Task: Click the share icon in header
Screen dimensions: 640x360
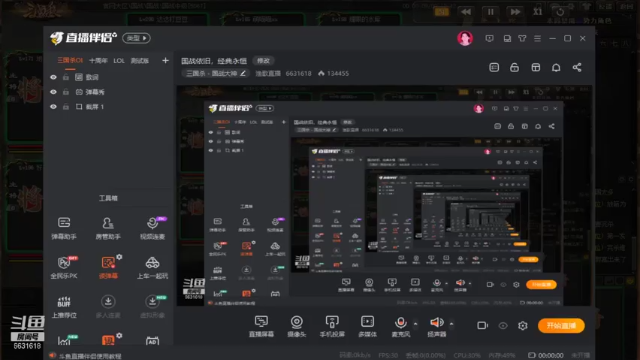Action: pos(577,67)
